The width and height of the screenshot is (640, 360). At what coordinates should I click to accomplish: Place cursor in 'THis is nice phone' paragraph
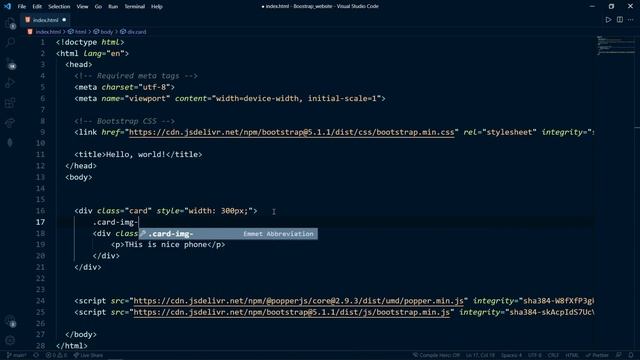click(x=166, y=244)
